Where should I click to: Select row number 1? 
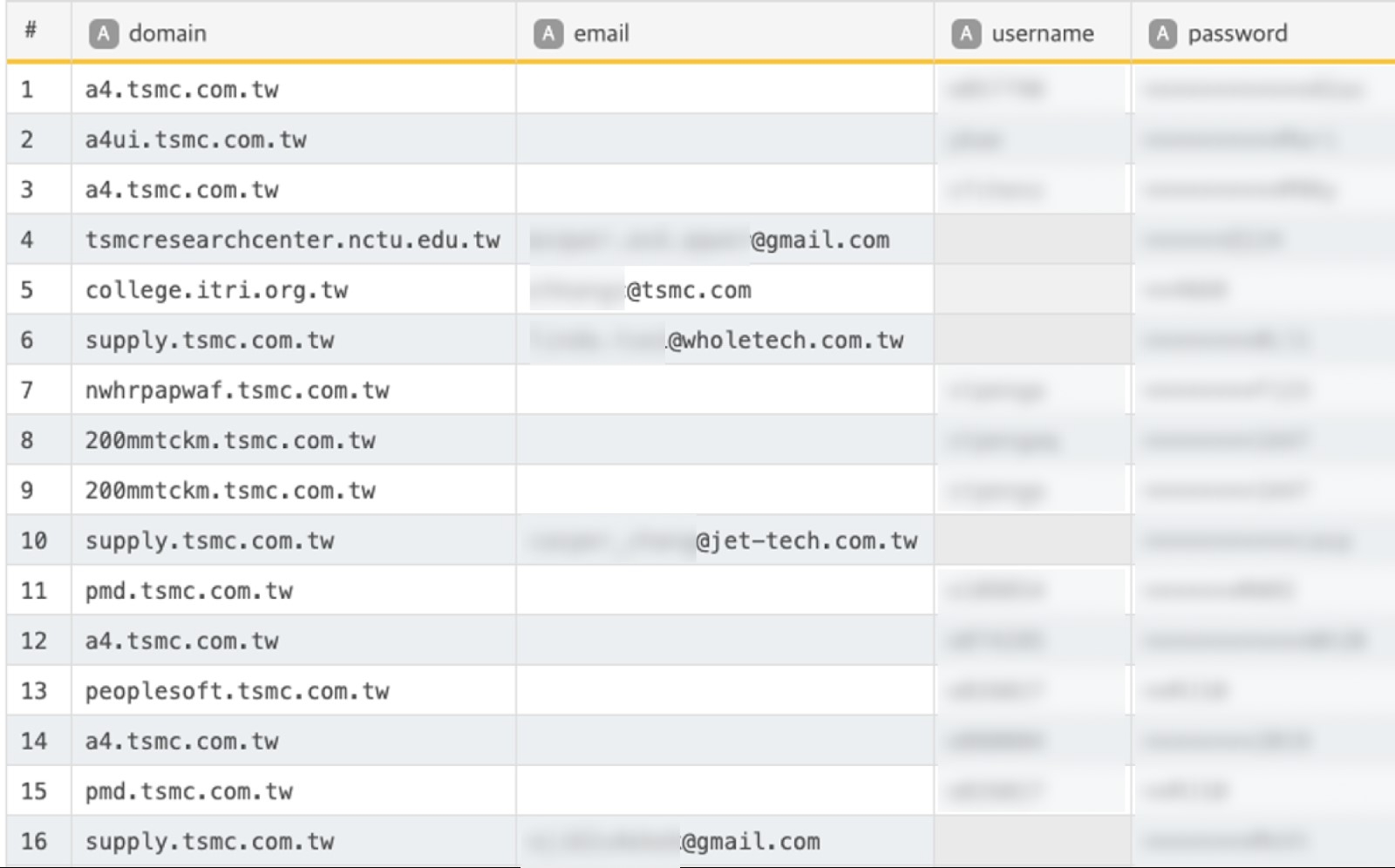tap(28, 90)
